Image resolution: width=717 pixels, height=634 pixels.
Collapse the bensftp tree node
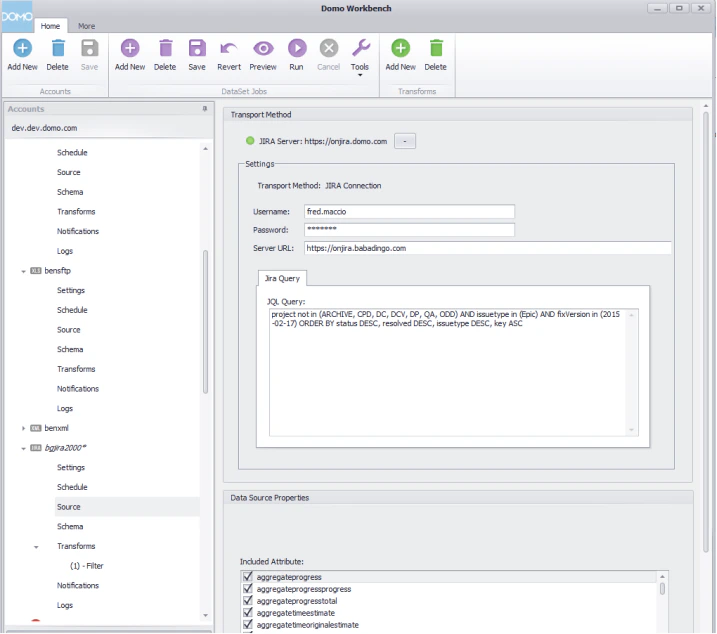(x=23, y=271)
